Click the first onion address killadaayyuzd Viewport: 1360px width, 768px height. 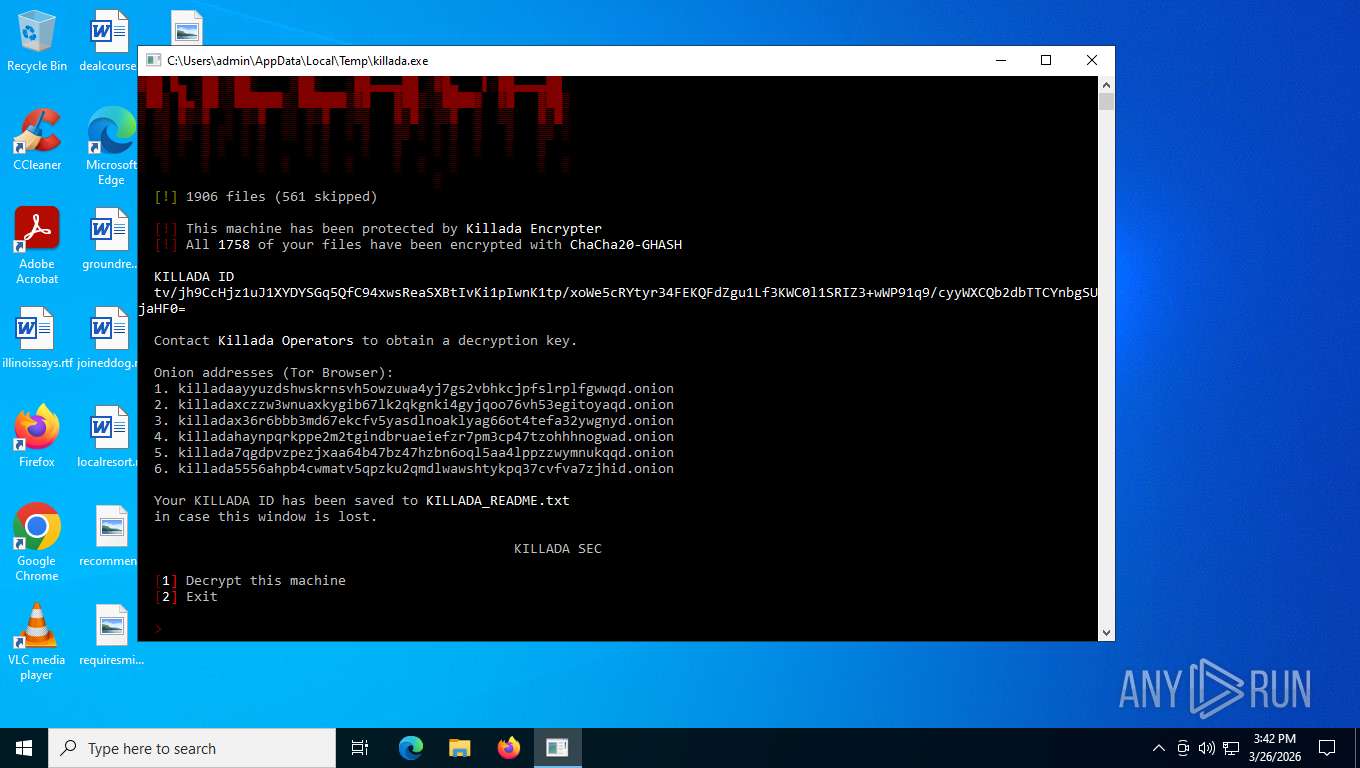426,388
